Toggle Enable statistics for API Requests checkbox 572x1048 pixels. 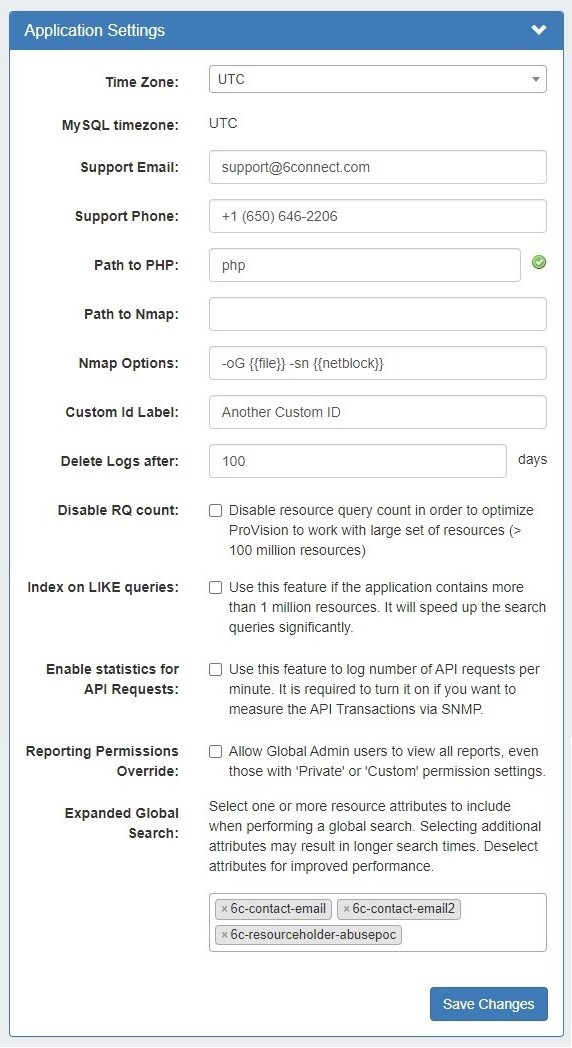coord(215,670)
